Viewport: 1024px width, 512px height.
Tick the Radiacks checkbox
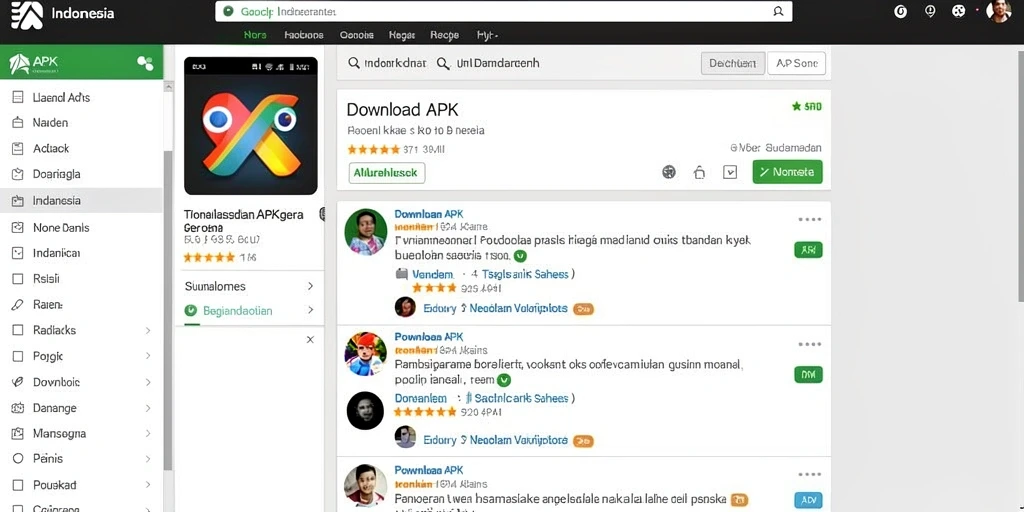pyautogui.click(x=18, y=330)
